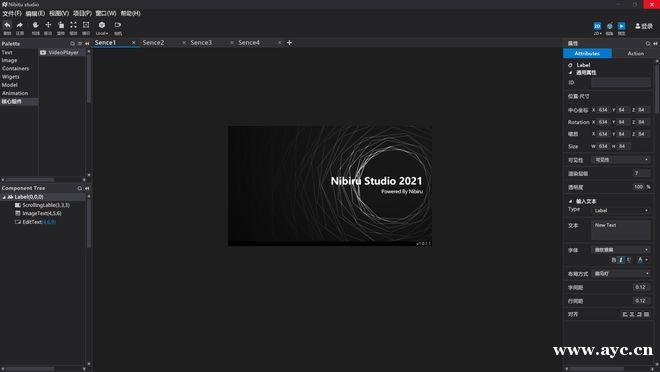Click the fullscreen expand-arrows toolbar icon
The height and width of the screenshot is (372, 660).
click(x=73, y=25)
